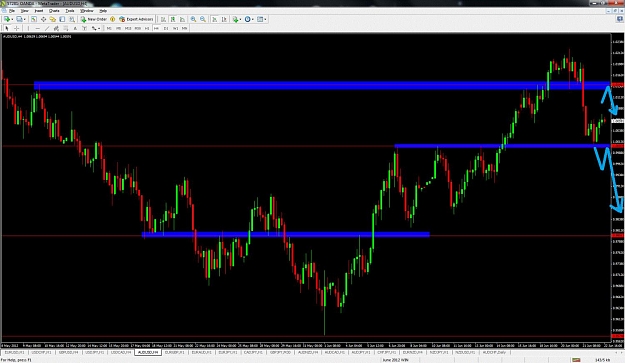Expand the New Chart dropdown arrow

click(12, 19)
